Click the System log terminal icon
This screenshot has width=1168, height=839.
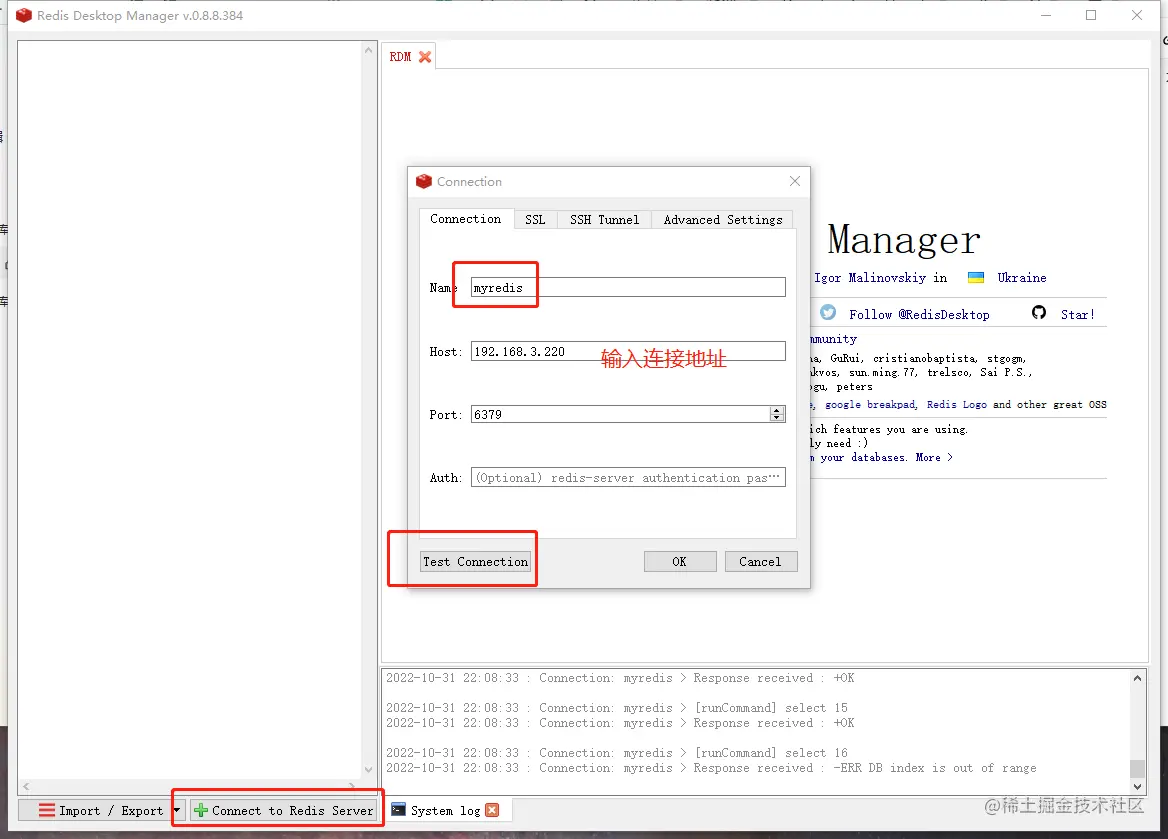[399, 810]
